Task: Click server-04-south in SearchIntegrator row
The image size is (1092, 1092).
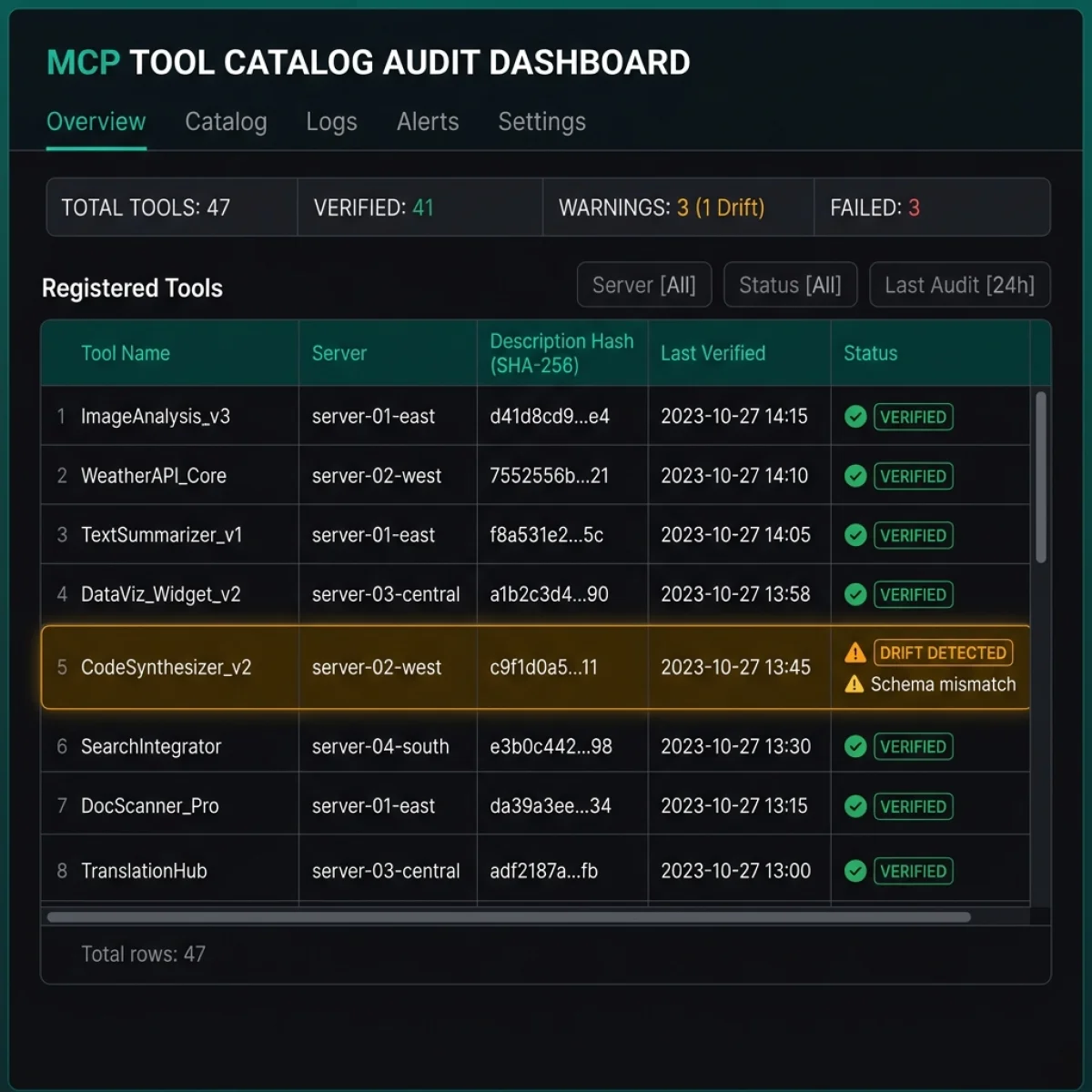Action: click(x=380, y=746)
